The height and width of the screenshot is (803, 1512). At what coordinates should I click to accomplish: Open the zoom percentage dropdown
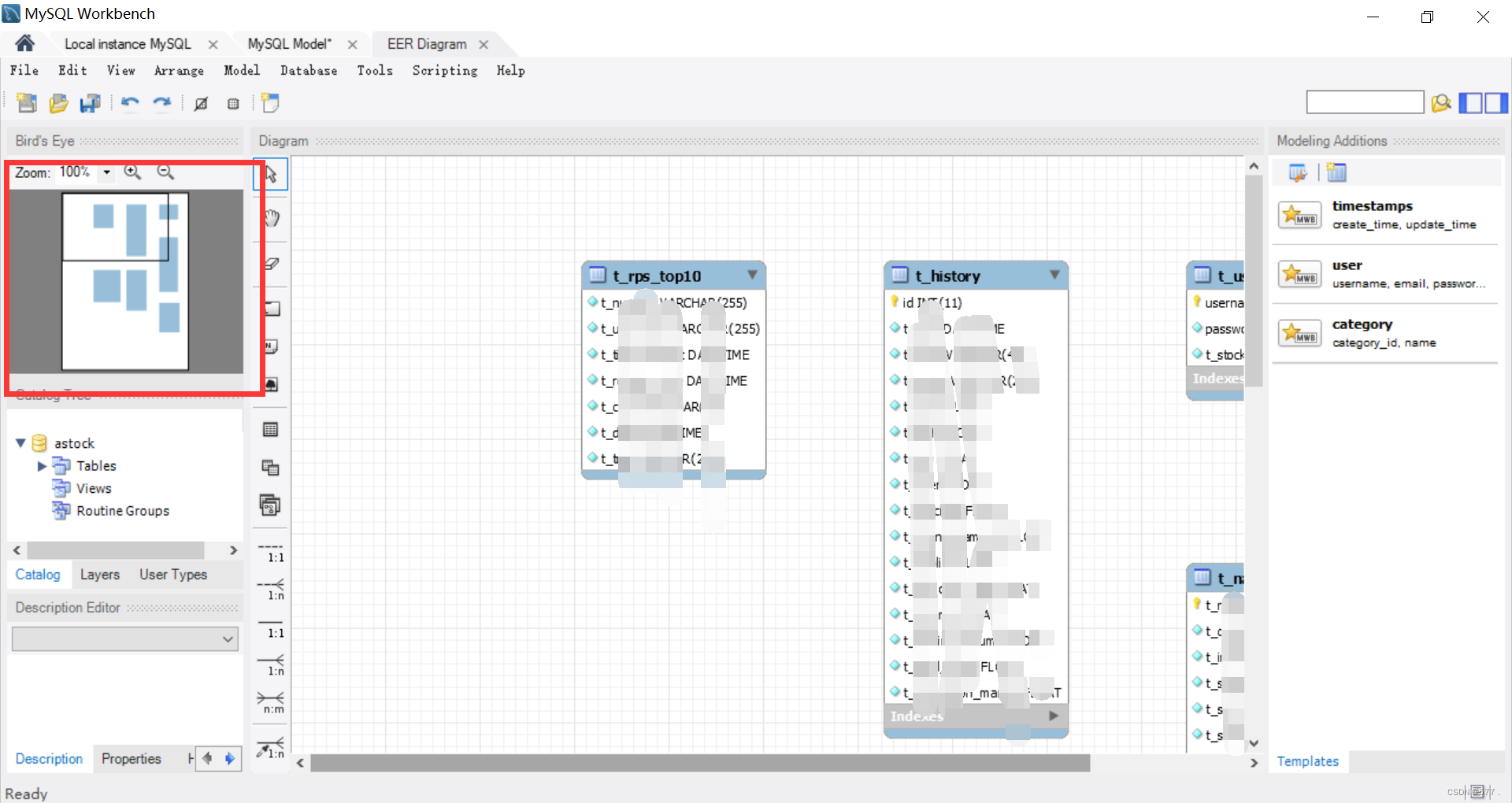point(106,172)
